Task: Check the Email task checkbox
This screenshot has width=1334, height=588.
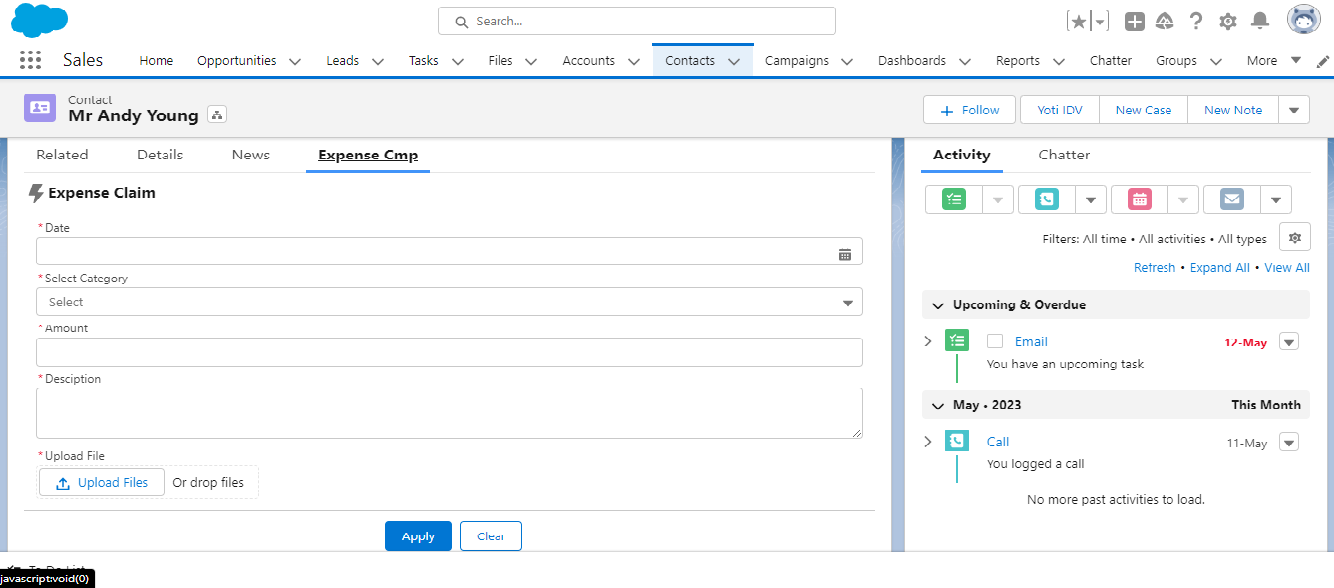Action: click(995, 341)
